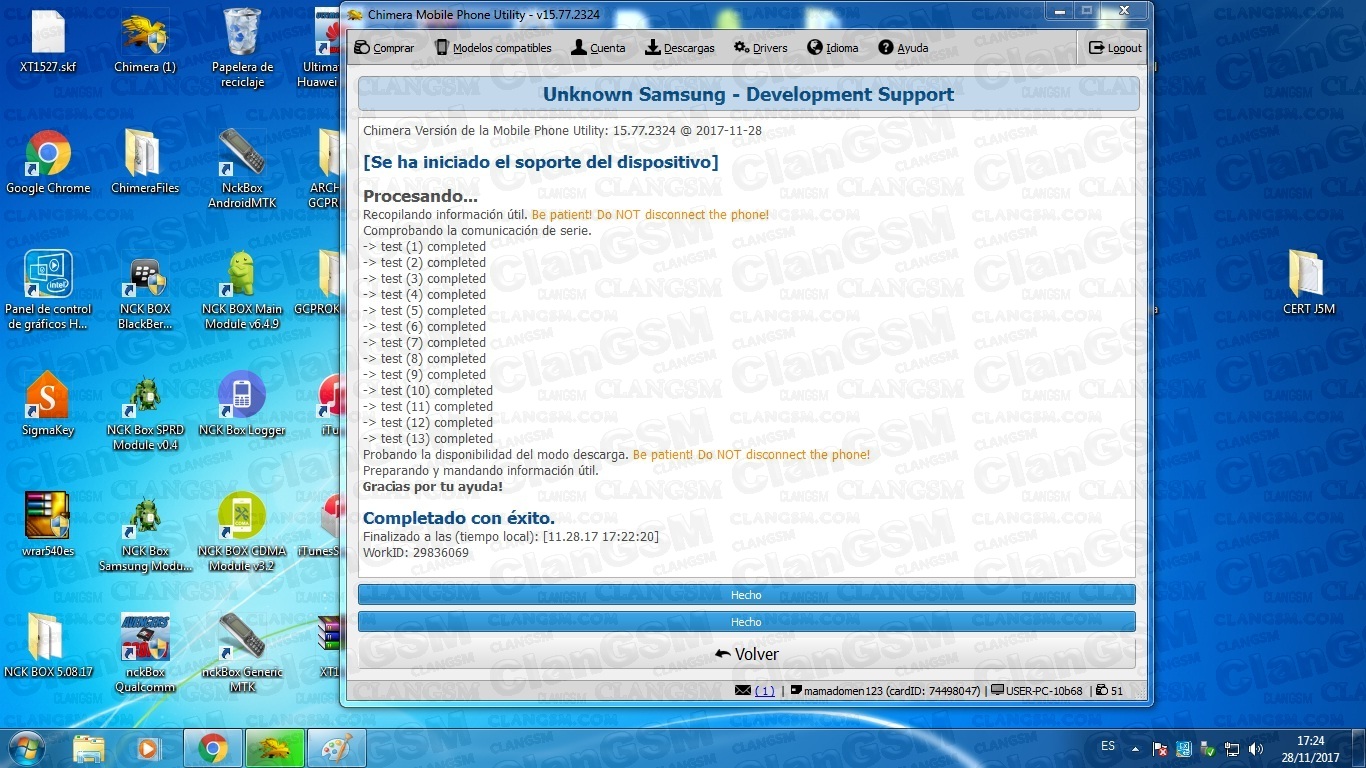Select the NckBox AndroidMTK shortcut
Image resolution: width=1366 pixels, height=768 pixels.
coord(242,168)
